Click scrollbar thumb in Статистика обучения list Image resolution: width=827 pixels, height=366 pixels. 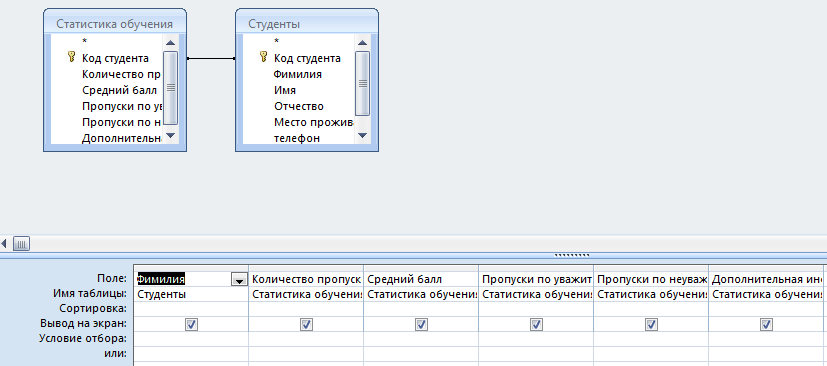click(170, 88)
